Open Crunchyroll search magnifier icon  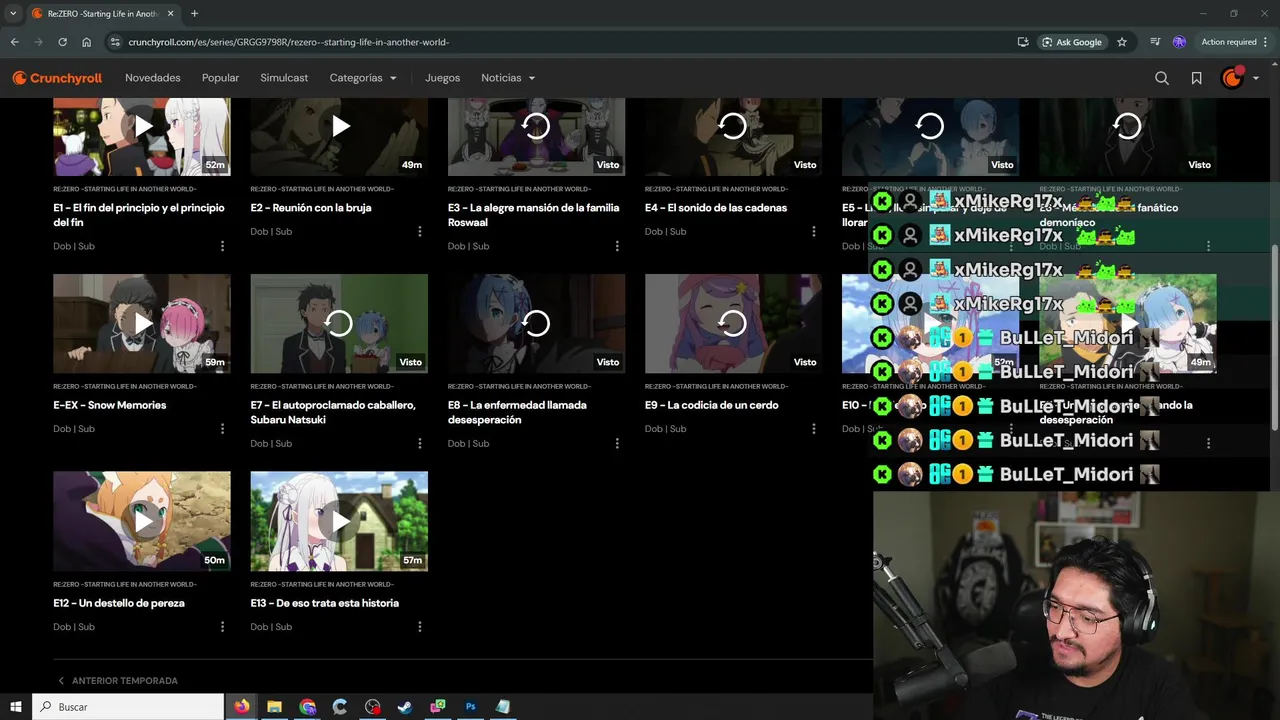click(1162, 78)
